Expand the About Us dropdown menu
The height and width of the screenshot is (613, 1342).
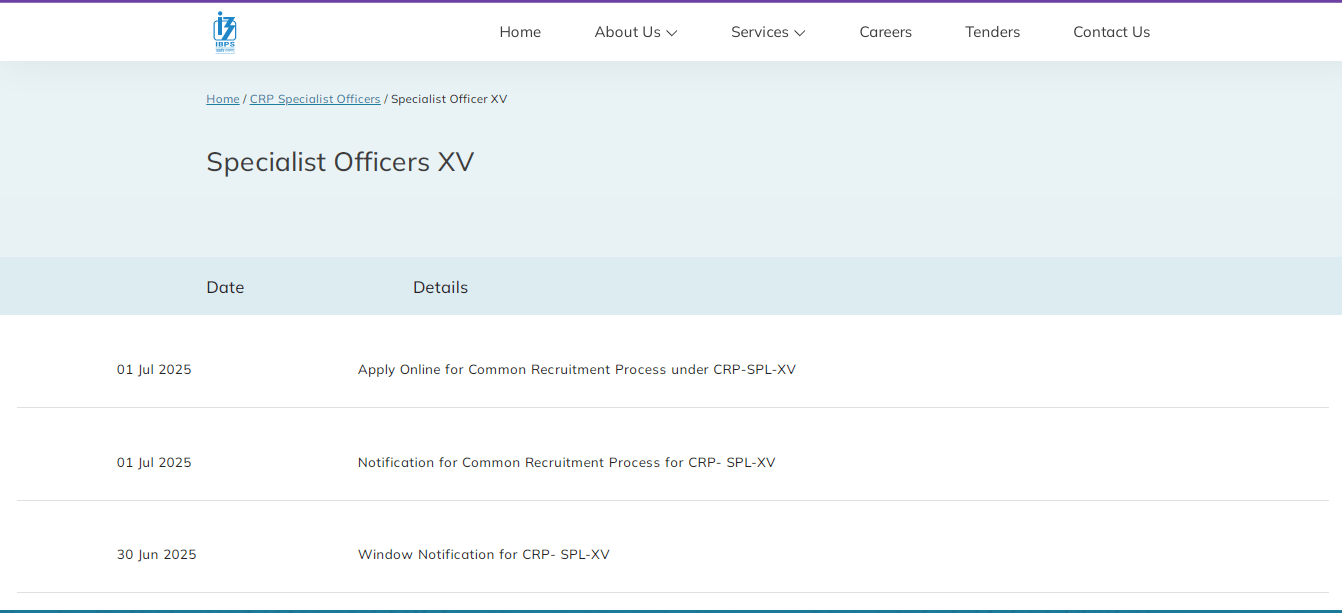pos(636,32)
